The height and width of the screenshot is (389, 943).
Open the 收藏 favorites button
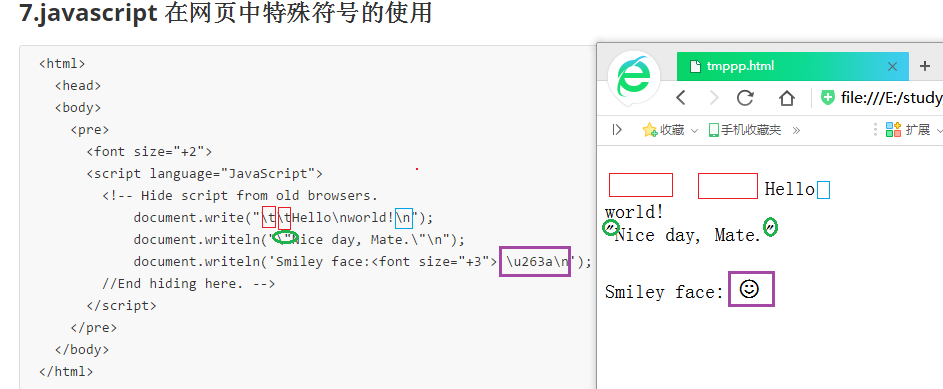[x=664, y=129]
